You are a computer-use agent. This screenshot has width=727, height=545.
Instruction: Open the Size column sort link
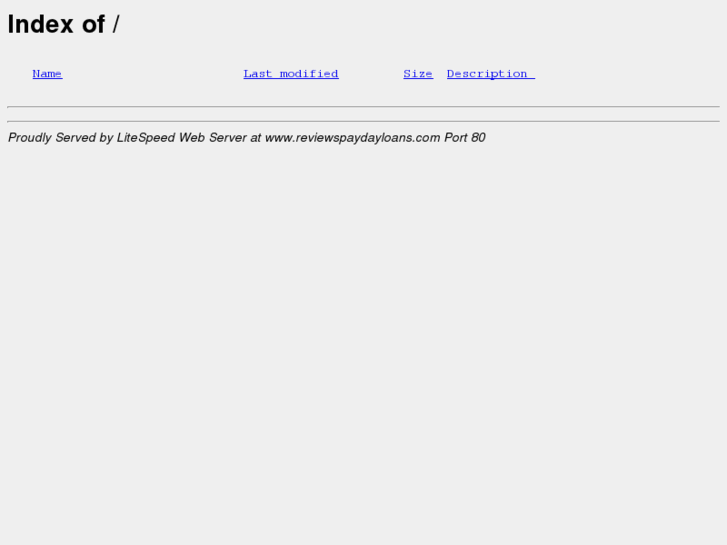[418, 74]
